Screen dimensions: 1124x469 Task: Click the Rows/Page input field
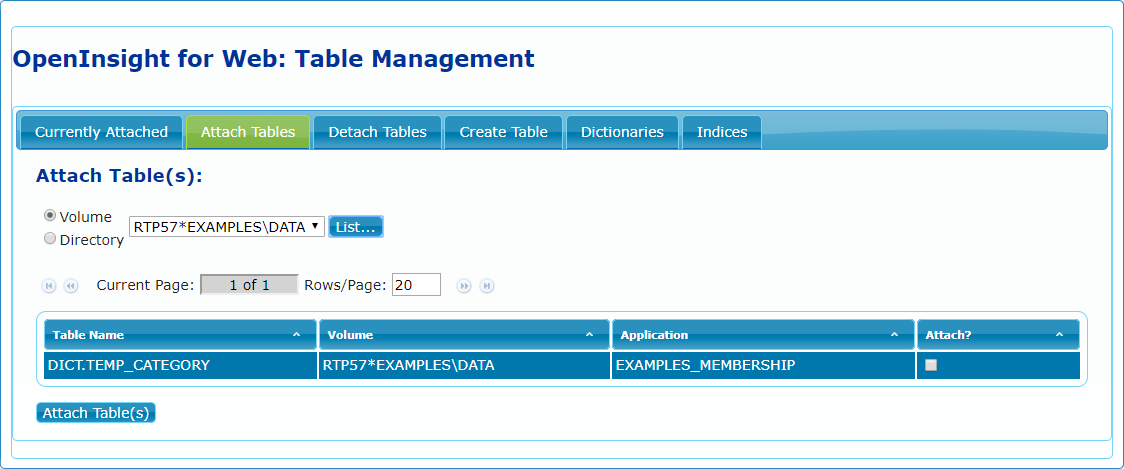pos(416,285)
